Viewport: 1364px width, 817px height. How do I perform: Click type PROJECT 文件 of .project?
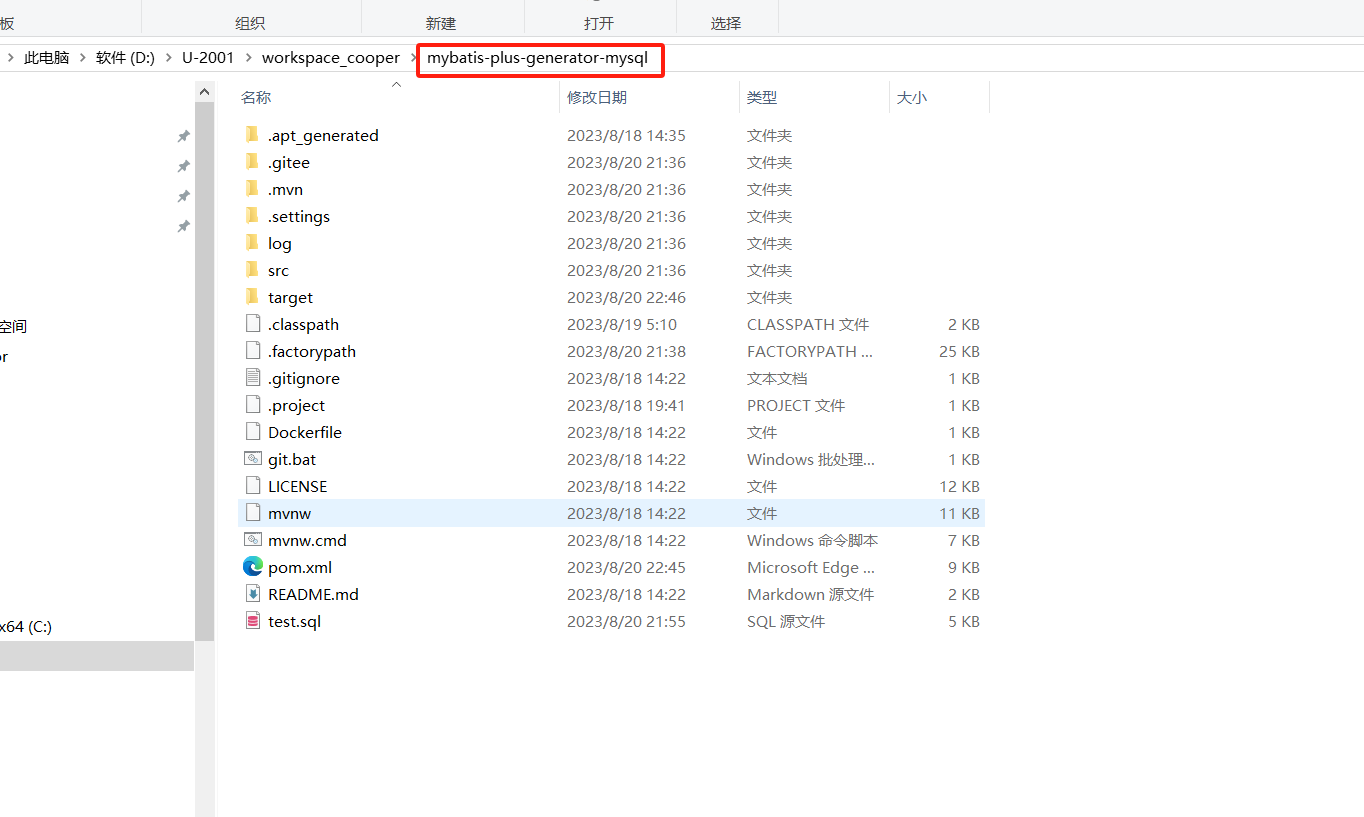click(x=796, y=405)
